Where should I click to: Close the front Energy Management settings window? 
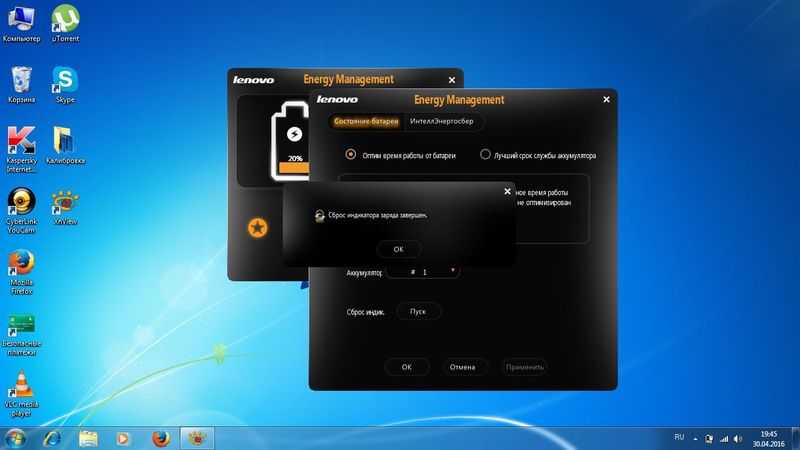pos(606,99)
